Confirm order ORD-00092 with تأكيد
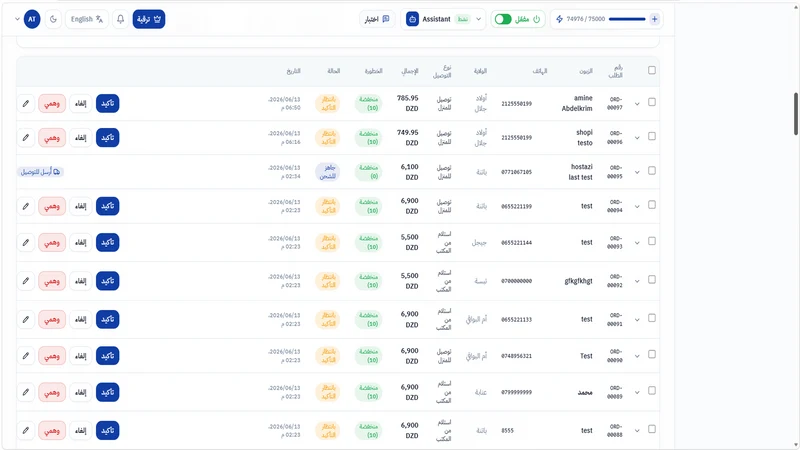 tap(108, 281)
